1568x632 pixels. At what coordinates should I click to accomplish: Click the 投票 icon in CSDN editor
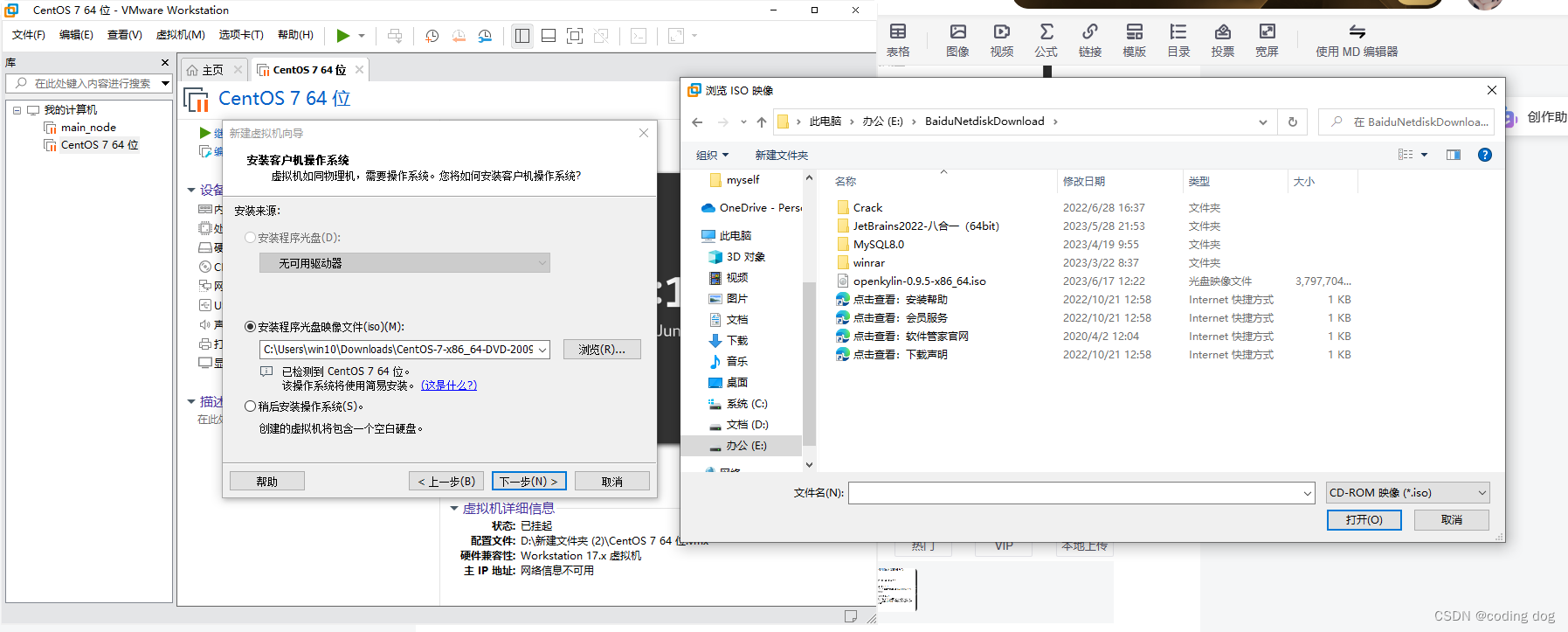[1223, 41]
